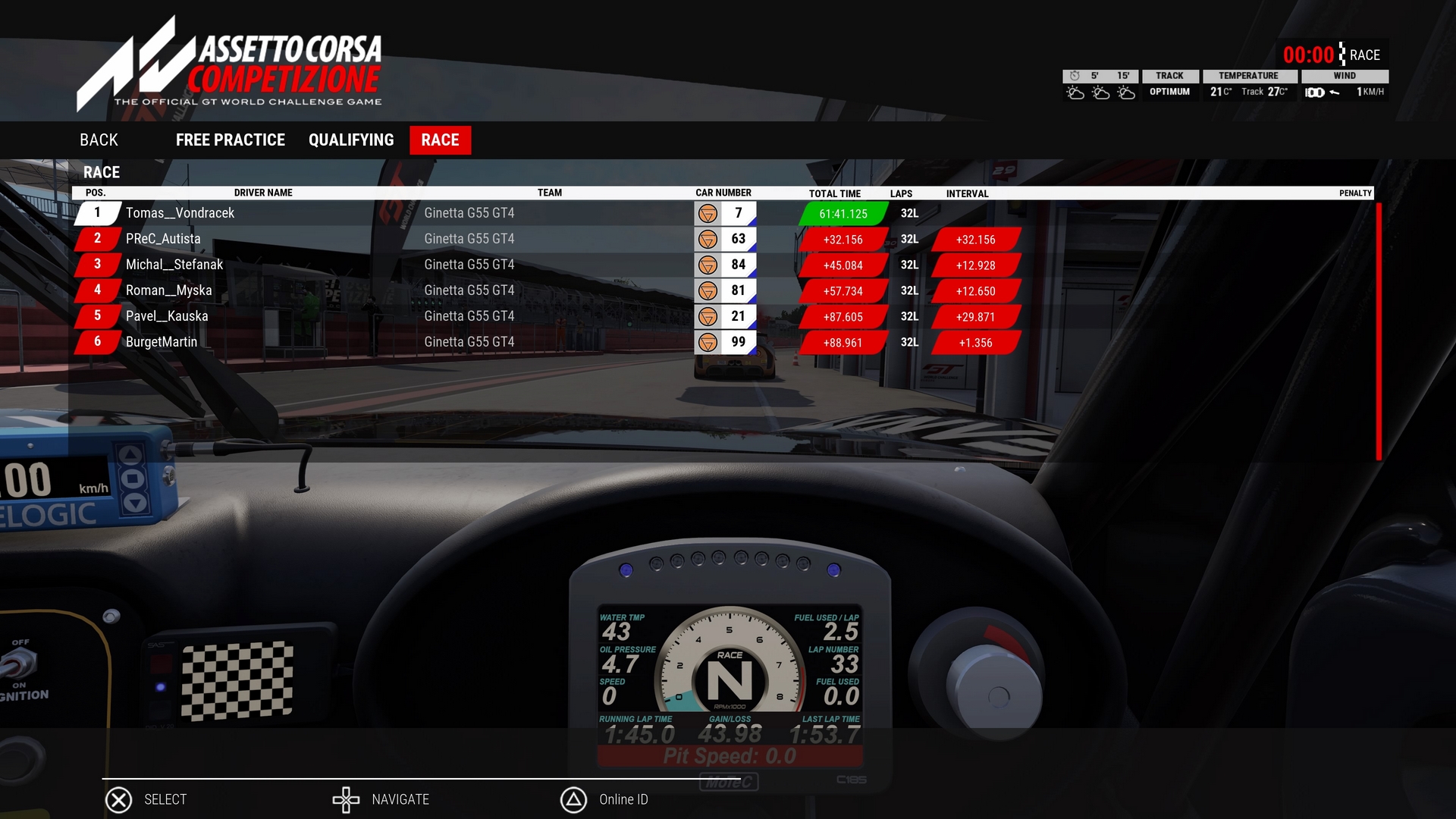Image resolution: width=1456 pixels, height=819 pixels.
Task: Select driver Roman__Myska row
Action: (x=724, y=291)
